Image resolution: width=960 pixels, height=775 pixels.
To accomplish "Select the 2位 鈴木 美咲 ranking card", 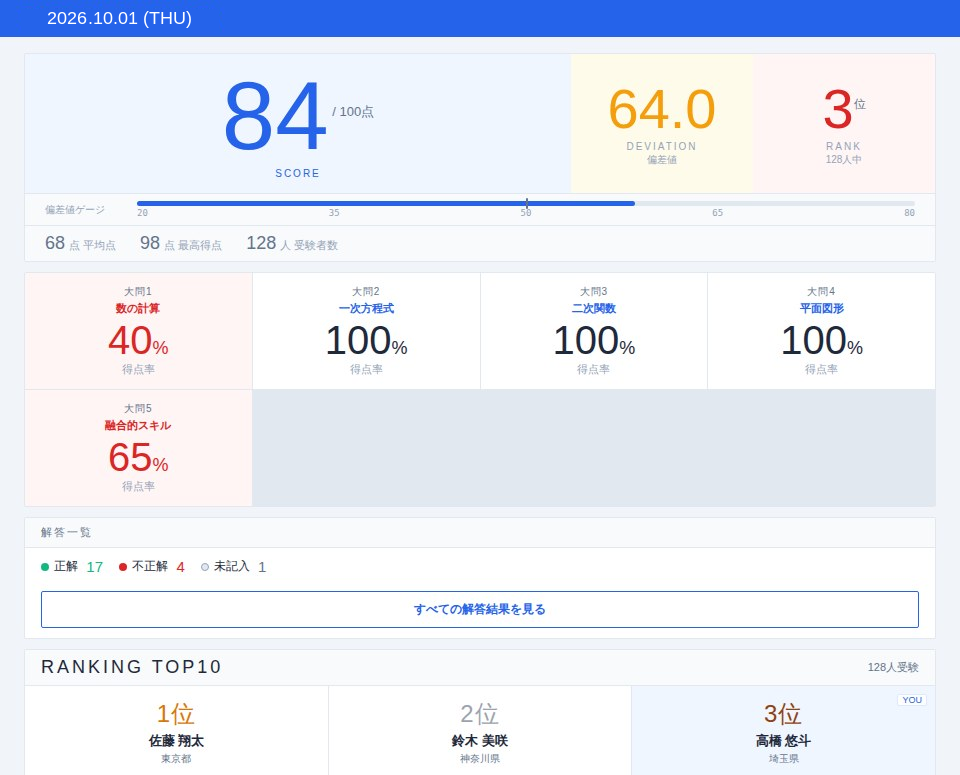I will point(479,730).
